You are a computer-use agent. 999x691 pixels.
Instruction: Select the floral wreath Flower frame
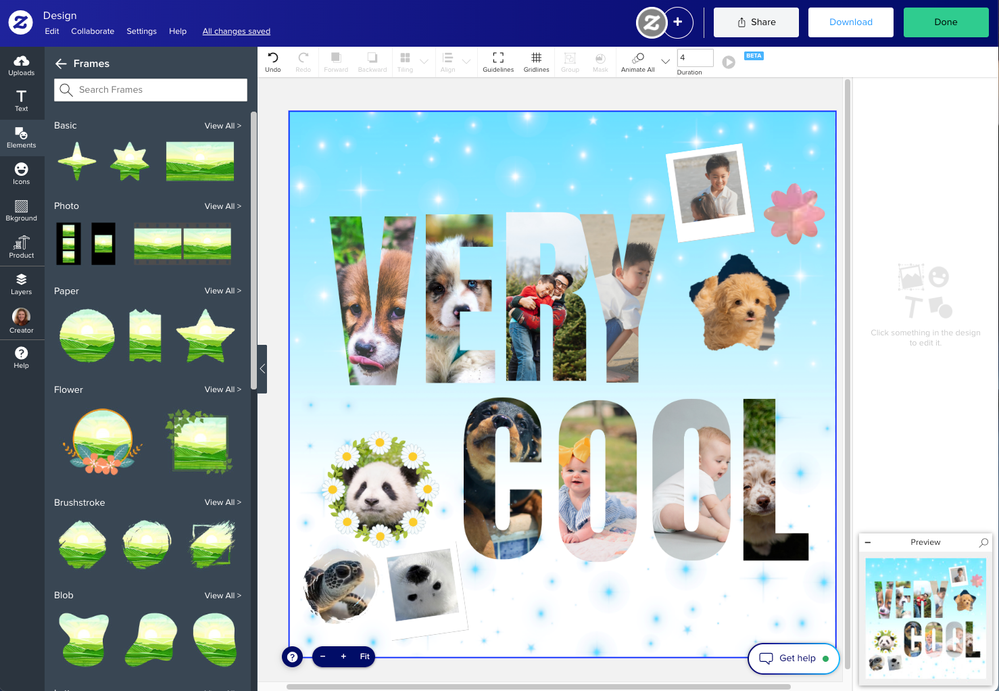coord(102,441)
